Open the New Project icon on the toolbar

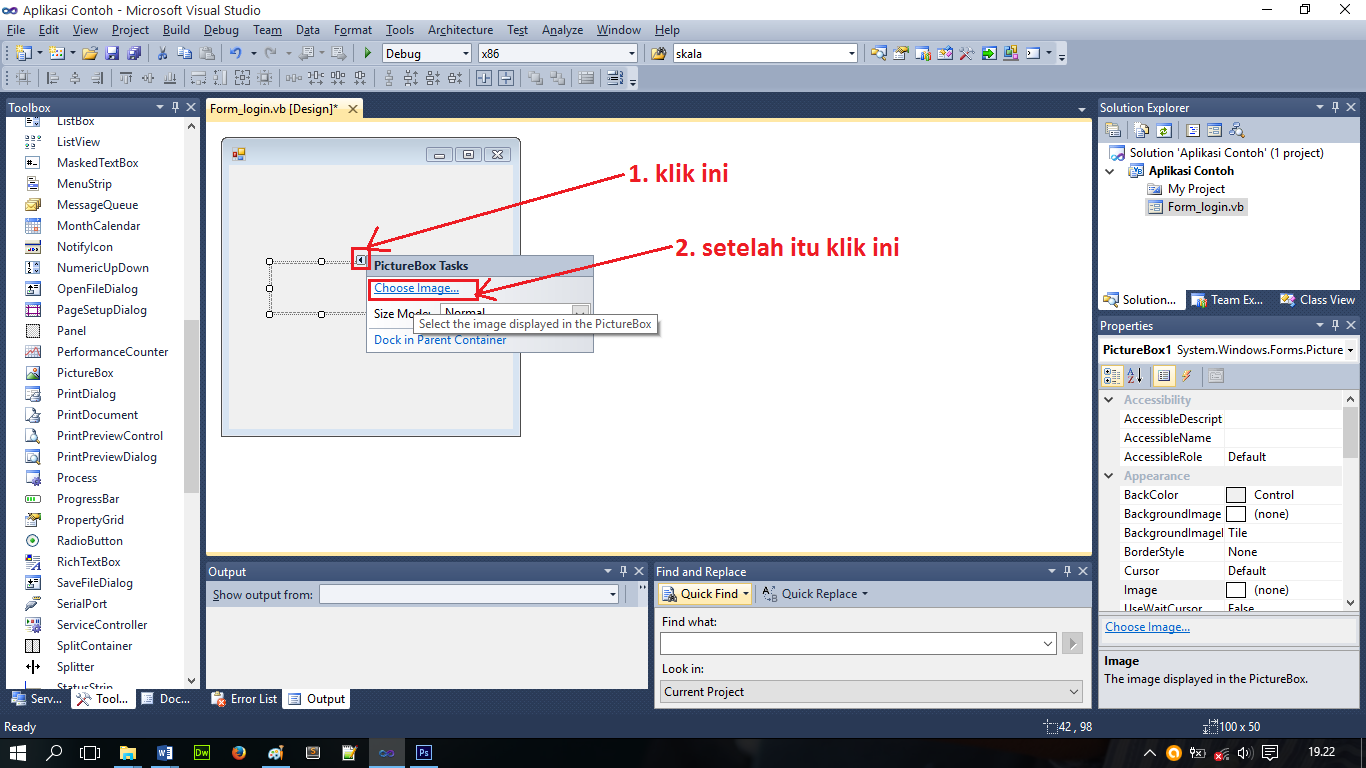(22, 52)
